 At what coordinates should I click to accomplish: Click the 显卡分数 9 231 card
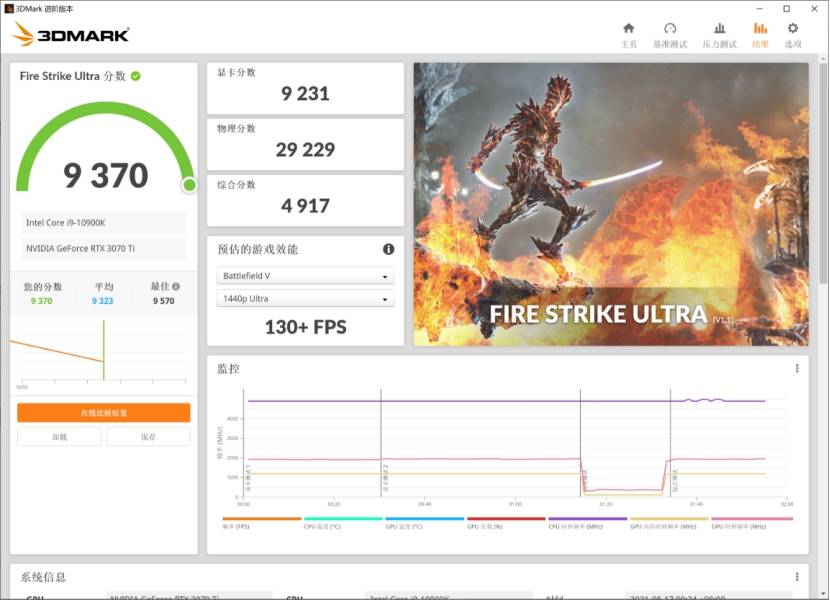pyautogui.click(x=305, y=88)
